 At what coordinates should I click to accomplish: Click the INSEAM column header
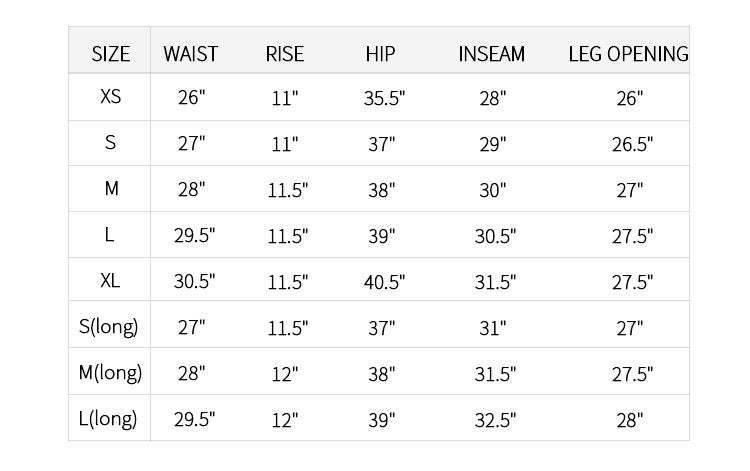pos(491,54)
